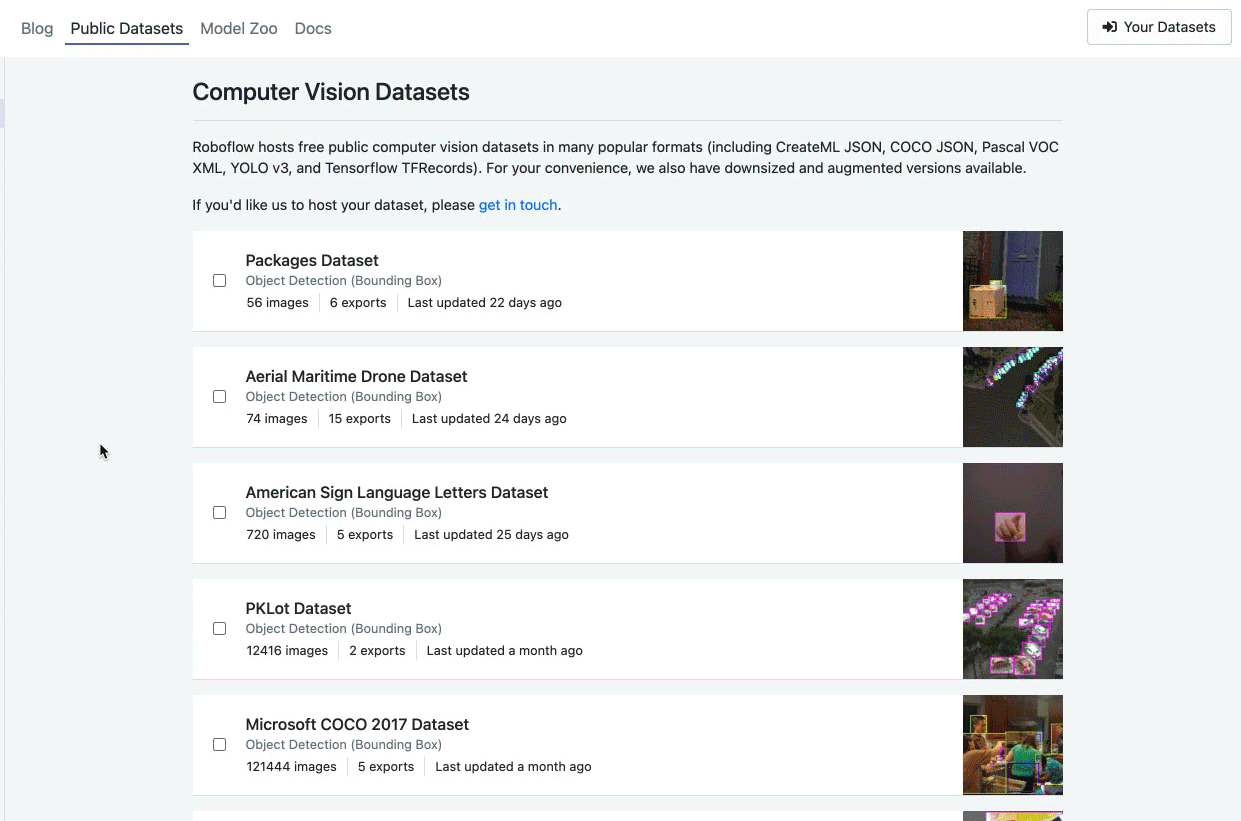Click the Microsoft COCO 2017 Dataset title
This screenshot has width=1241, height=821.
(x=357, y=724)
